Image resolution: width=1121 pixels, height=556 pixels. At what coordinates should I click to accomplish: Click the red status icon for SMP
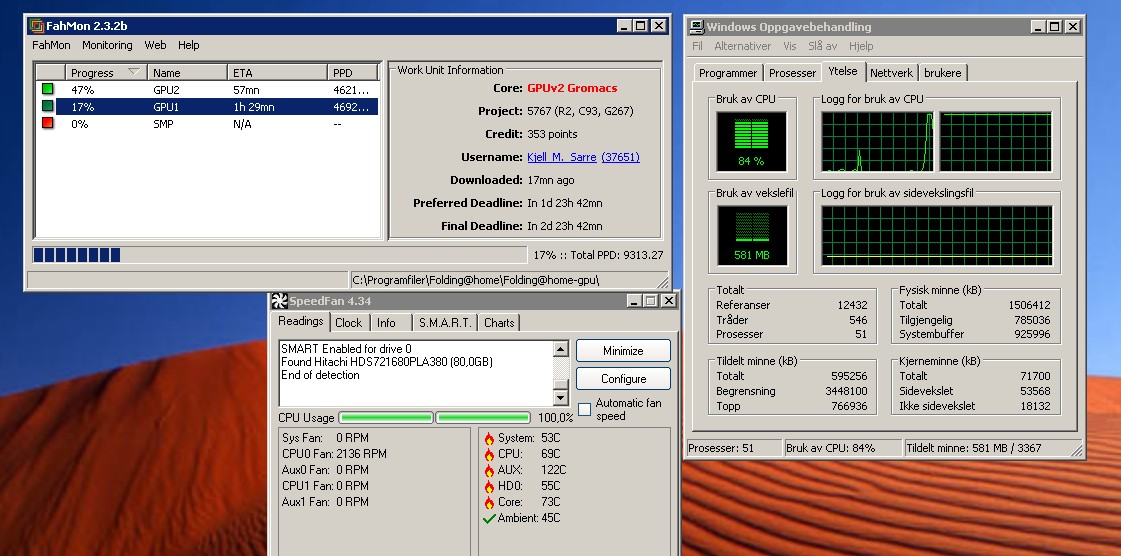pyautogui.click(x=47, y=124)
